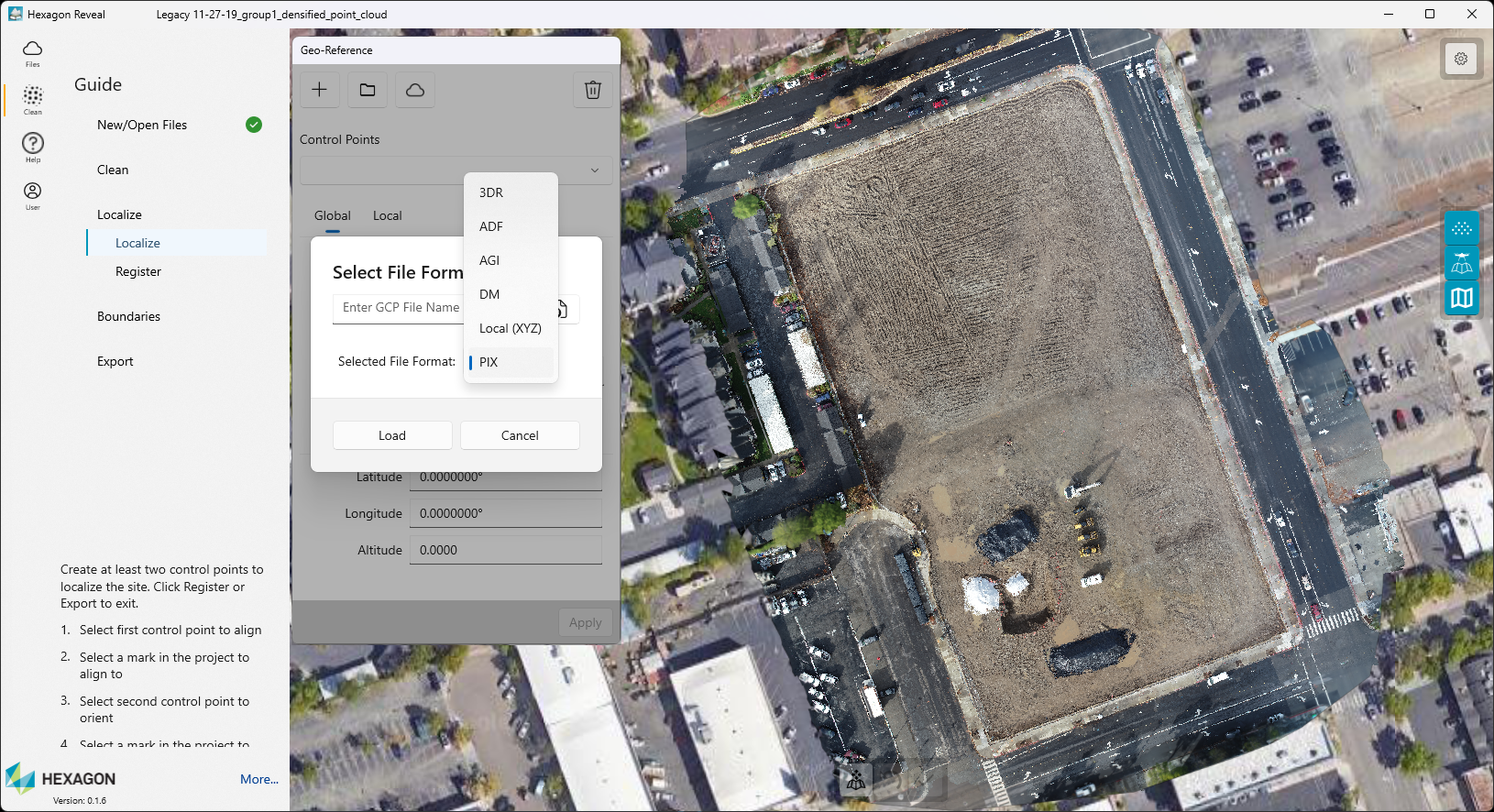Open viewer settings gear icon

tap(1461, 59)
